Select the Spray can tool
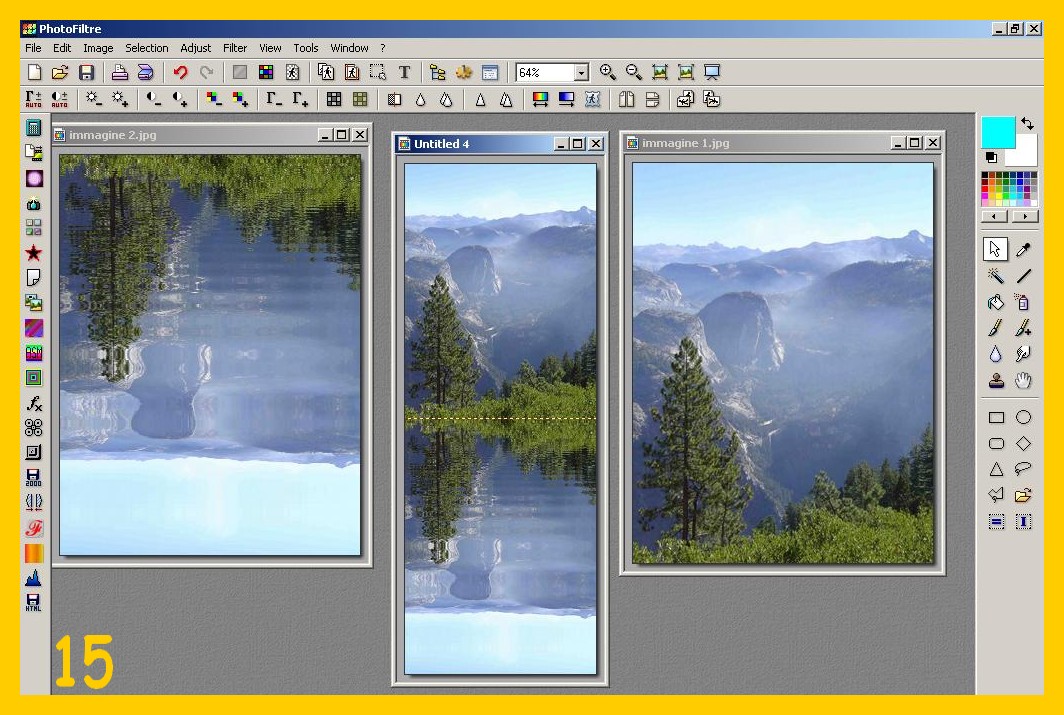 pos(1023,302)
